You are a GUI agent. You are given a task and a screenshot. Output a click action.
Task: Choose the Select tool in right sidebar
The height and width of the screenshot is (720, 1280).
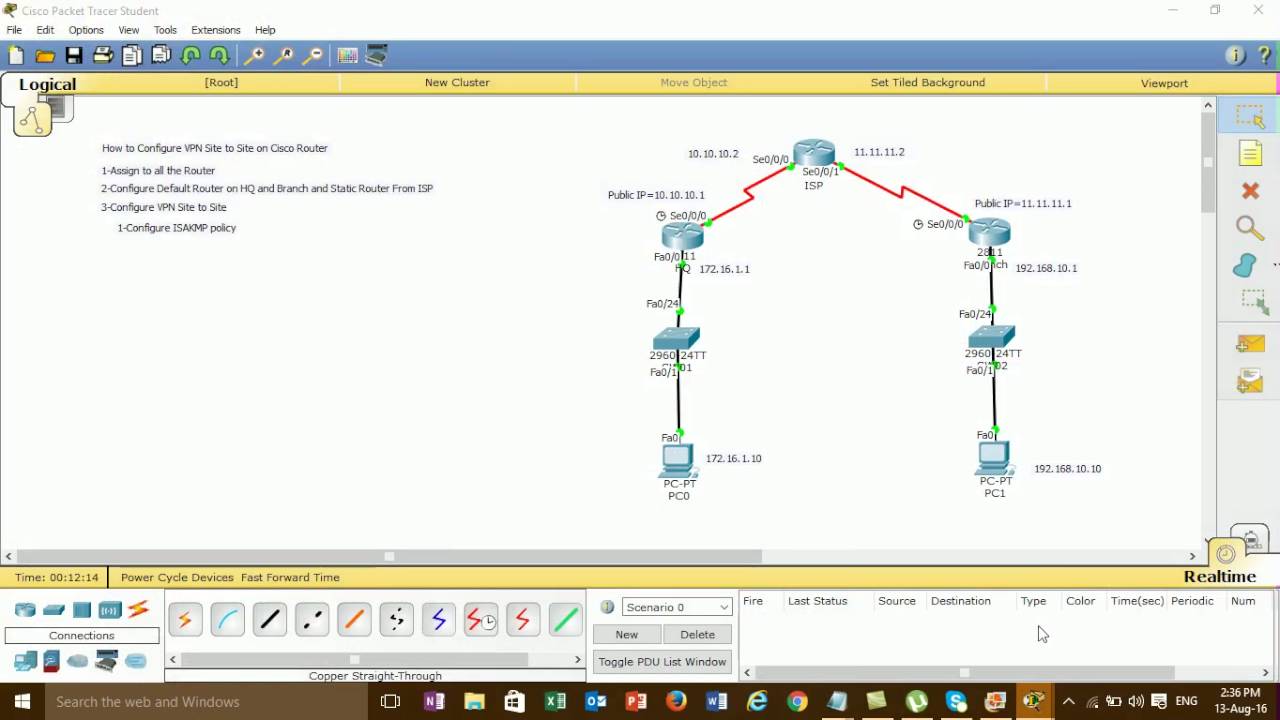click(1250, 117)
